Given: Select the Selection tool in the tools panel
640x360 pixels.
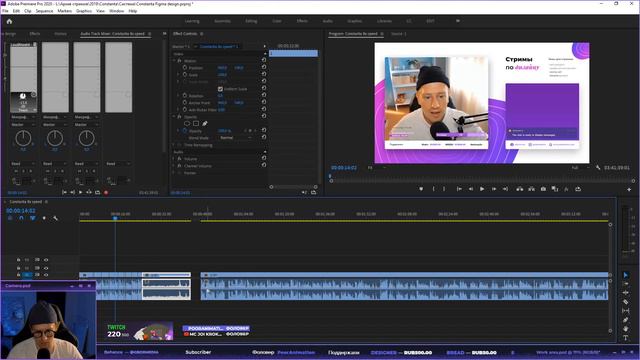Looking at the screenshot, I should pos(625,275).
